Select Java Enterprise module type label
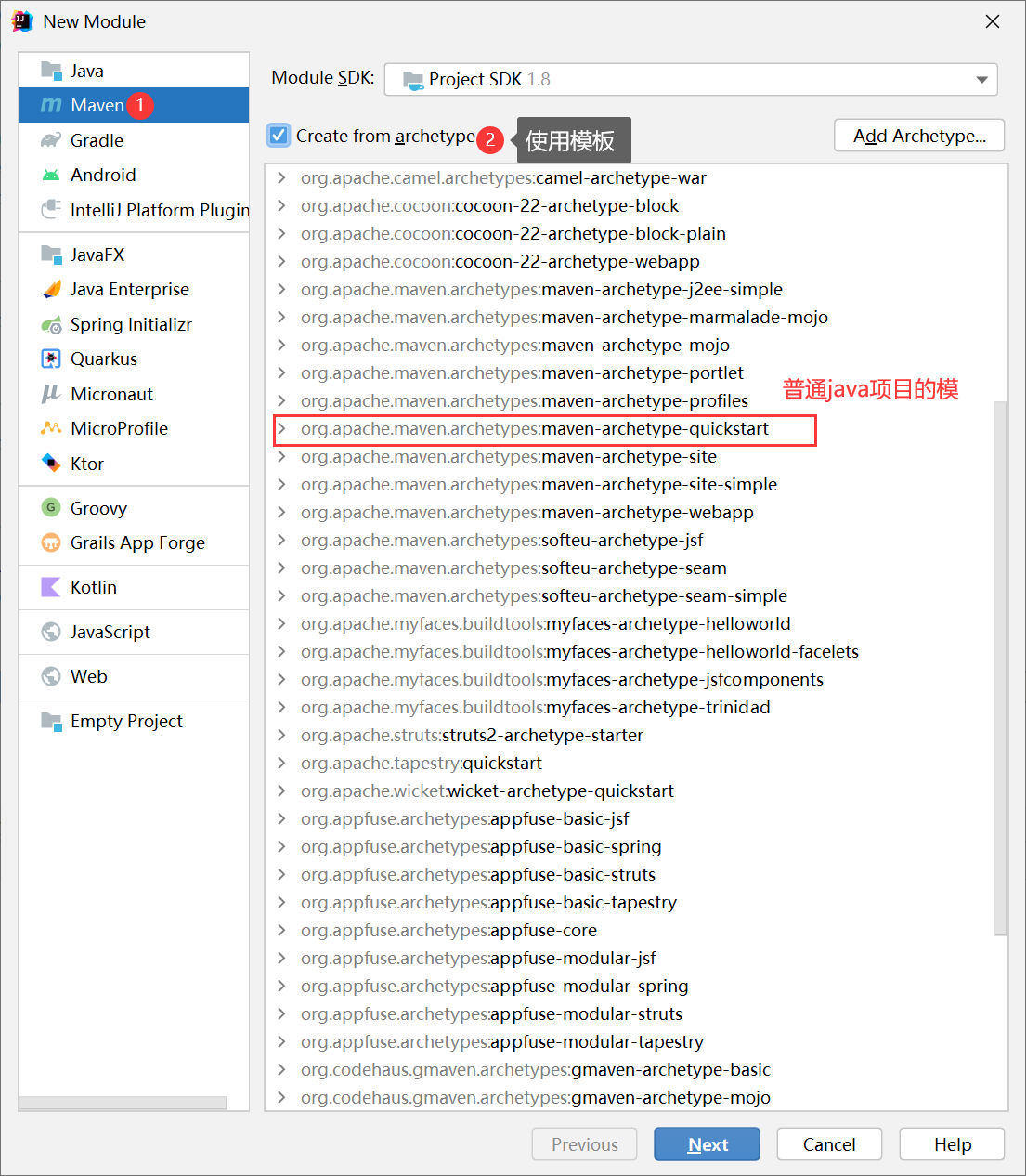 130,289
